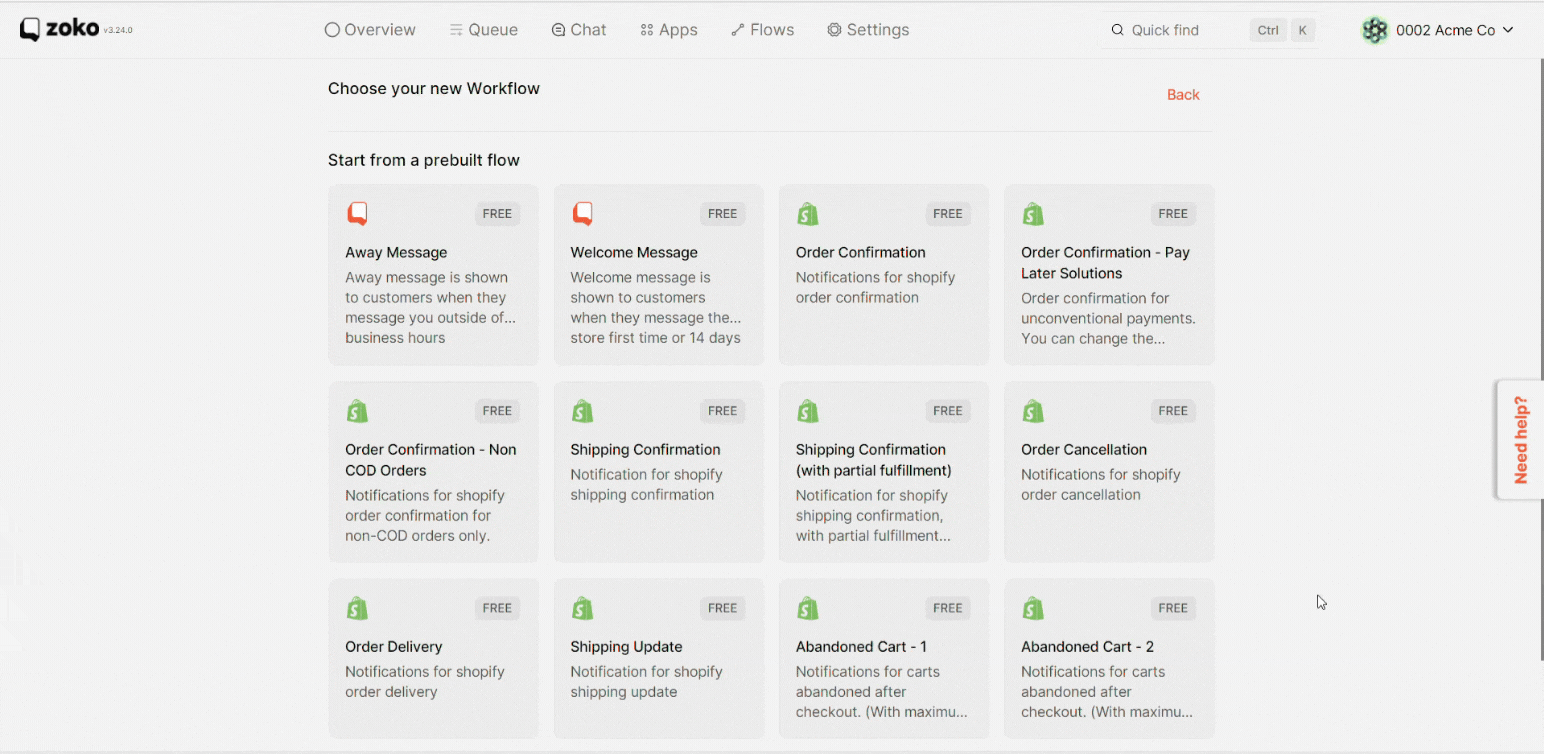Image resolution: width=1544 pixels, height=754 pixels.
Task: Click Shopify icon on Shipping Update card
Action: (x=582, y=608)
